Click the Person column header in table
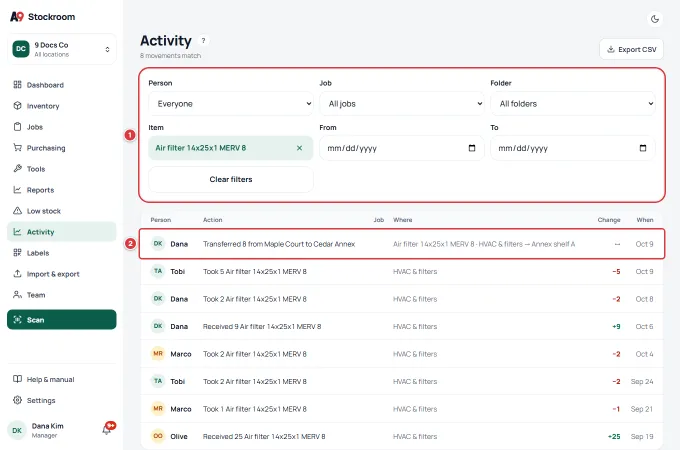 160,220
